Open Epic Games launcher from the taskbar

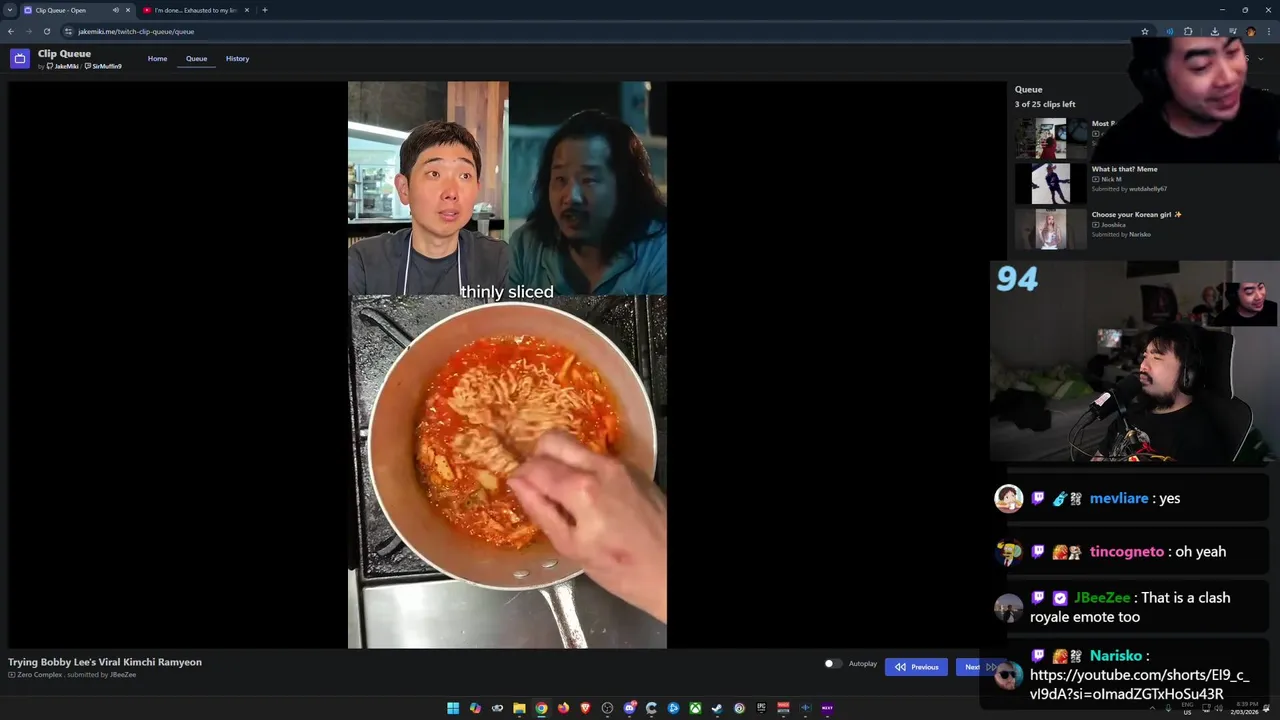pyautogui.click(x=761, y=708)
